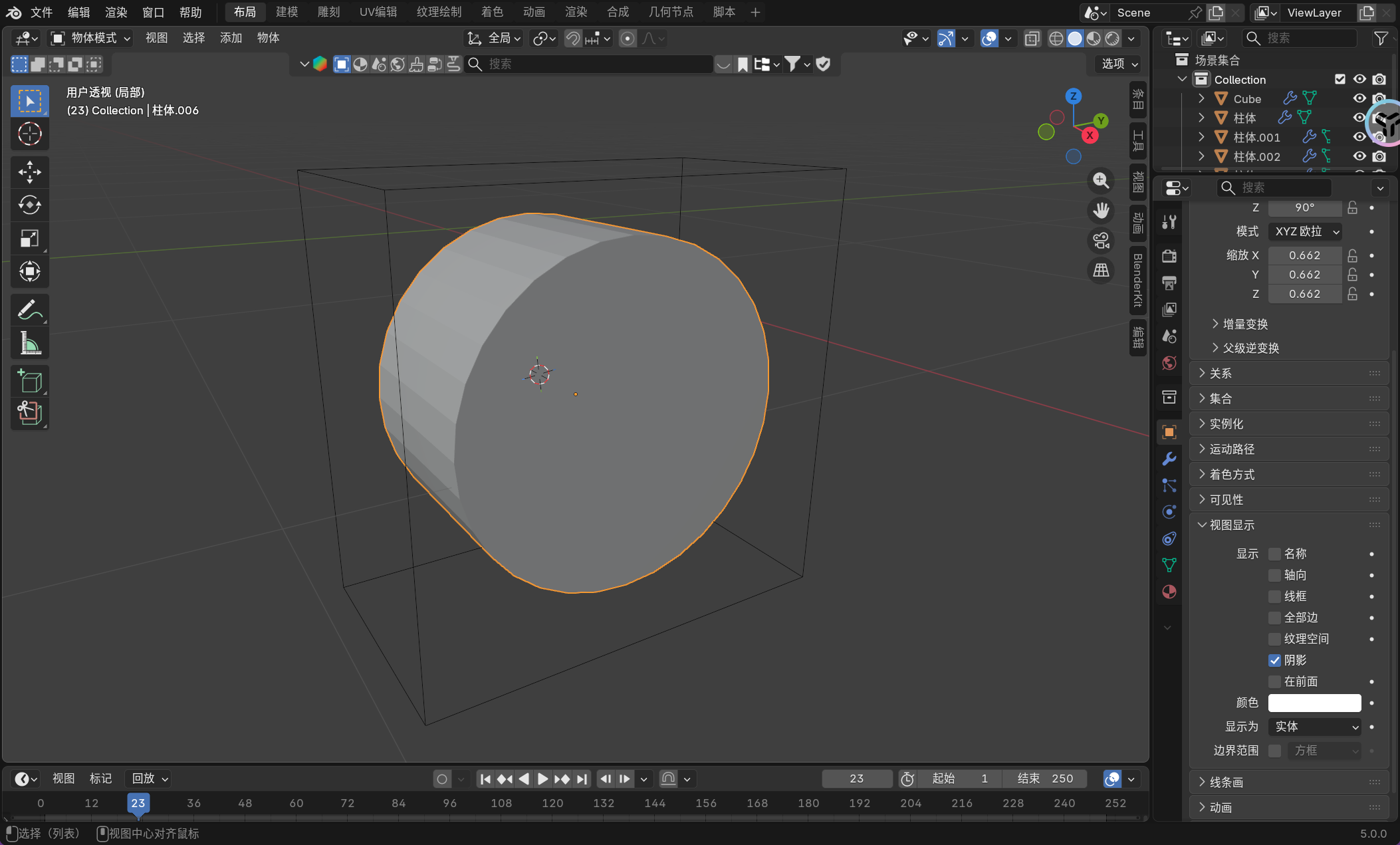This screenshot has height=845, width=1400.
Task: Select the Move tool in toolbar
Action: [29, 172]
